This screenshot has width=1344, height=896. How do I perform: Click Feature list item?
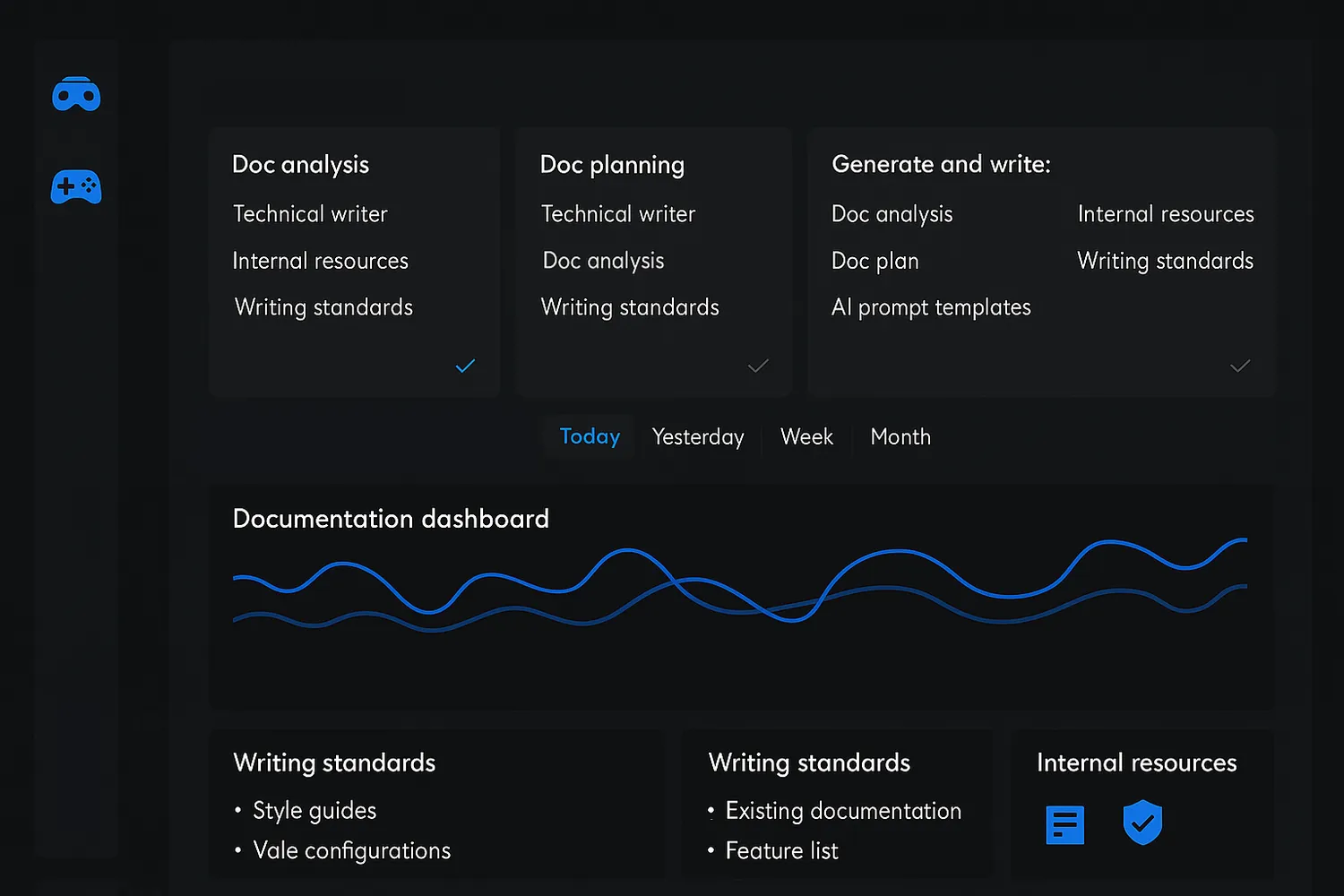(x=781, y=850)
